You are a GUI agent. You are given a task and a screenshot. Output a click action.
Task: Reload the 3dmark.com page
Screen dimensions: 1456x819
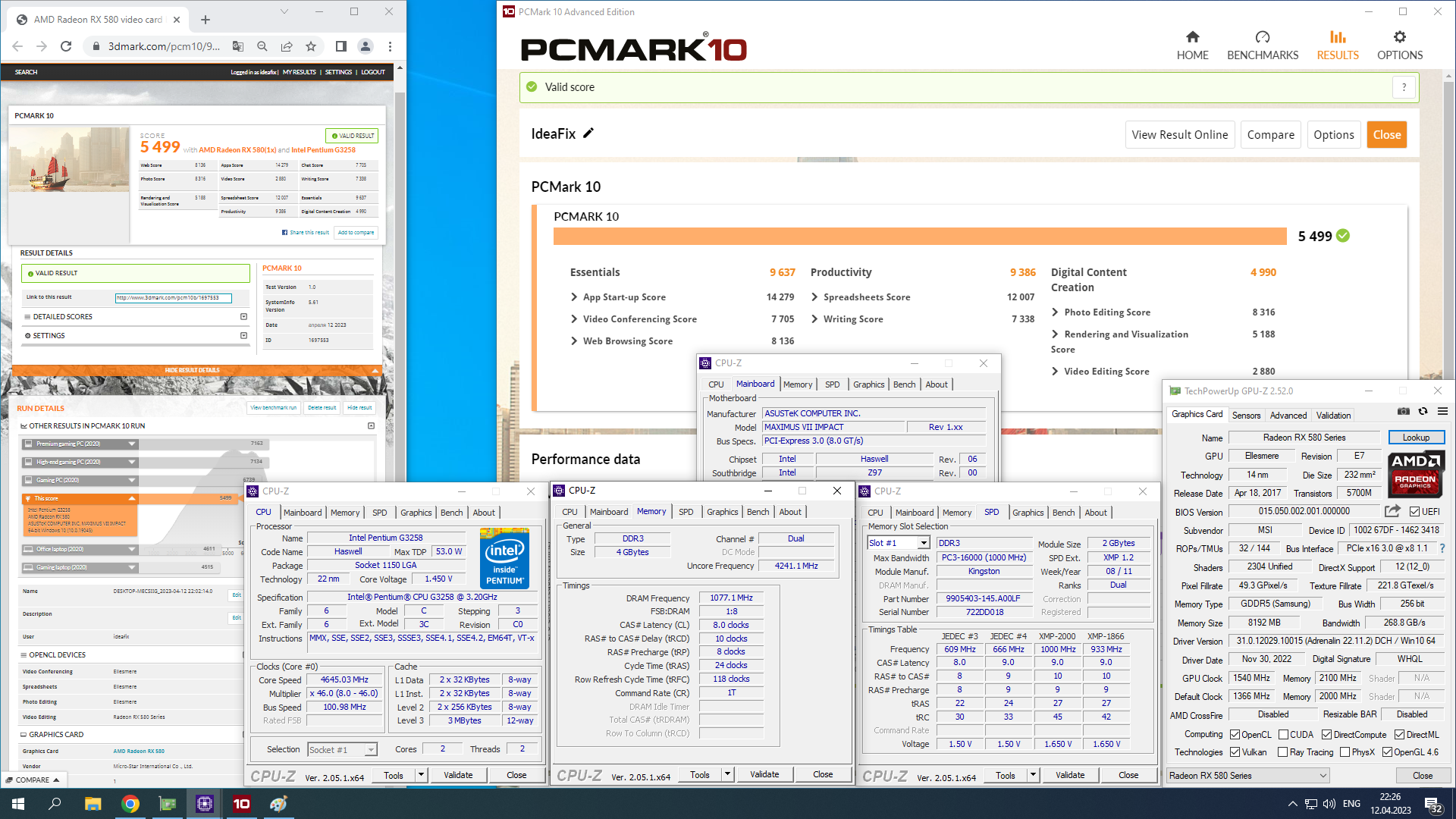66,46
